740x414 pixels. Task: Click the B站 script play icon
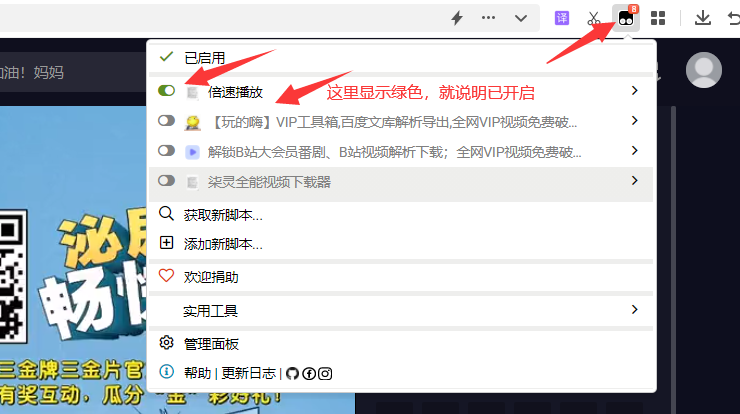(x=192, y=152)
